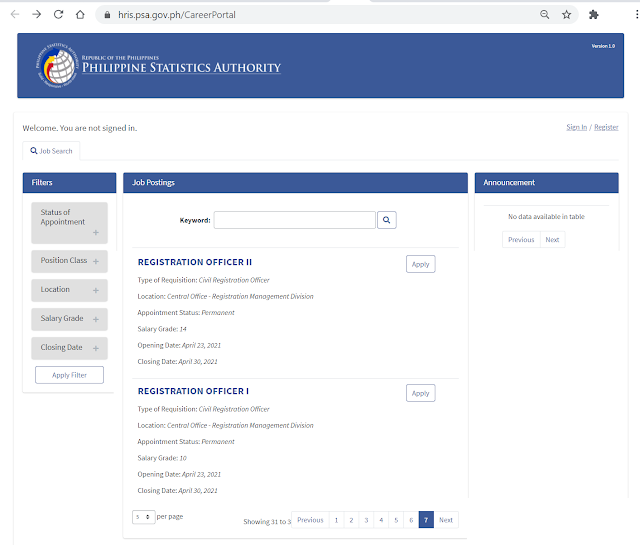
Task: Apply for Registration Officer II
Action: pos(420,264)
